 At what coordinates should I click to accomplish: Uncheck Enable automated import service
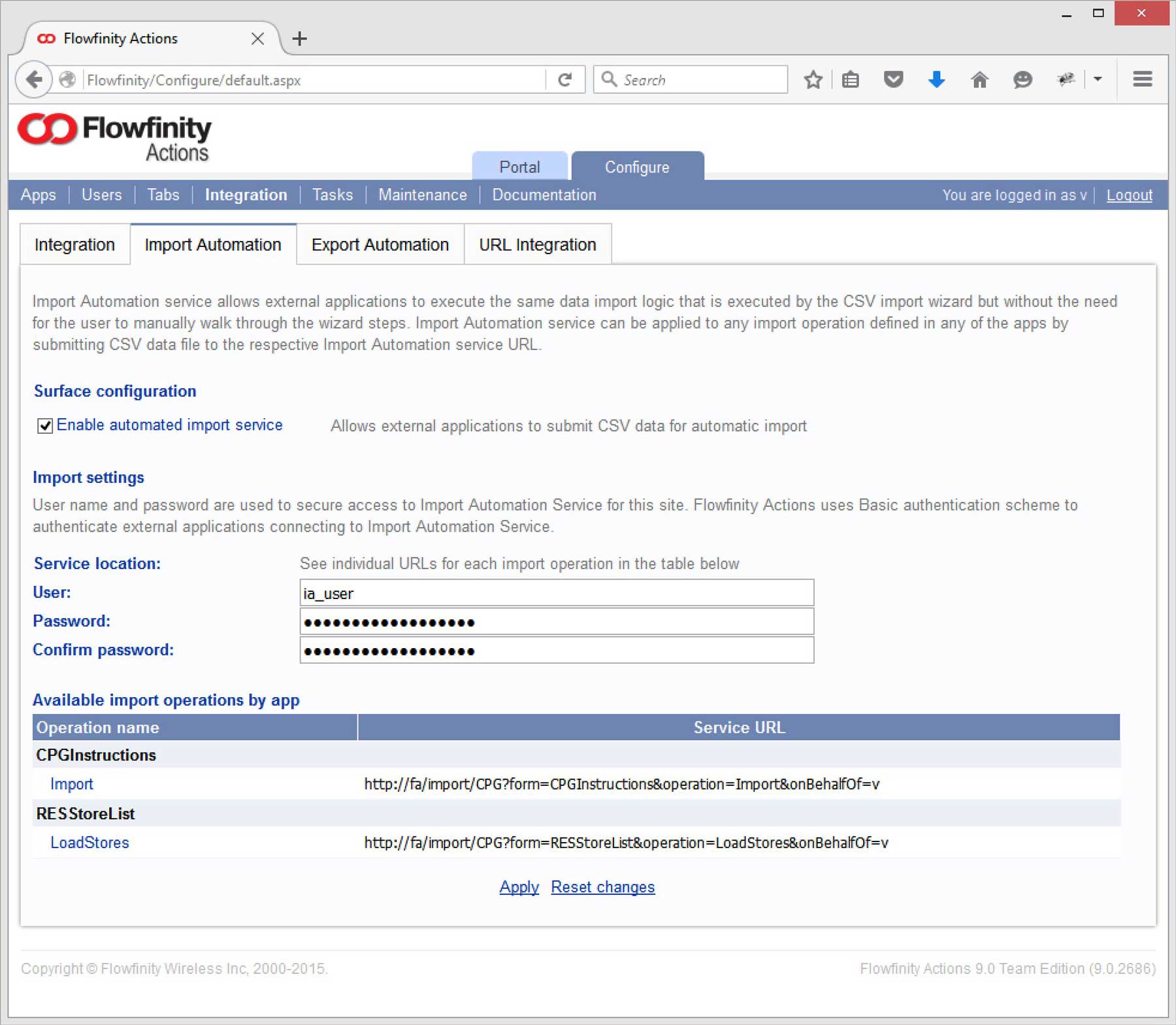45,426
